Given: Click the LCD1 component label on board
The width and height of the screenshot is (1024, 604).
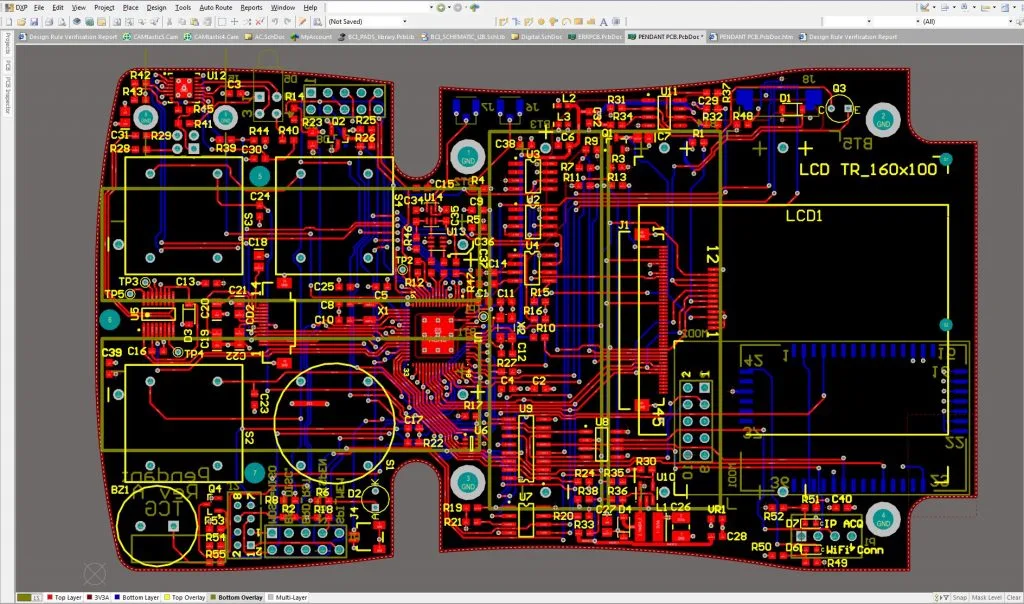Looking at the screenshot, I should pos(803,215).
